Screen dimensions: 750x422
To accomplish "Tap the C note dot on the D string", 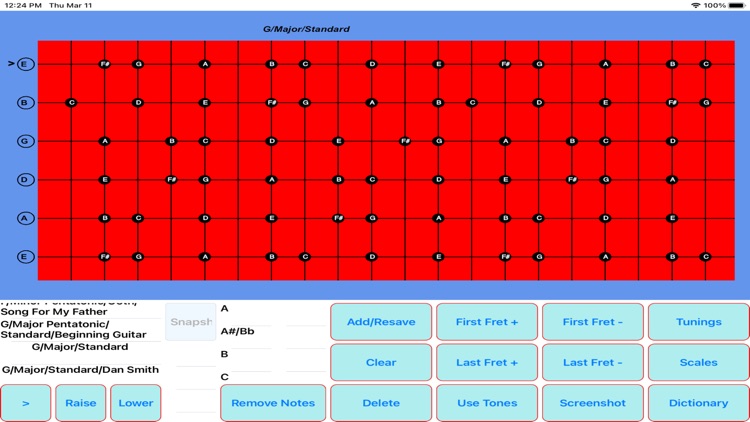I will tap(372, 180).
